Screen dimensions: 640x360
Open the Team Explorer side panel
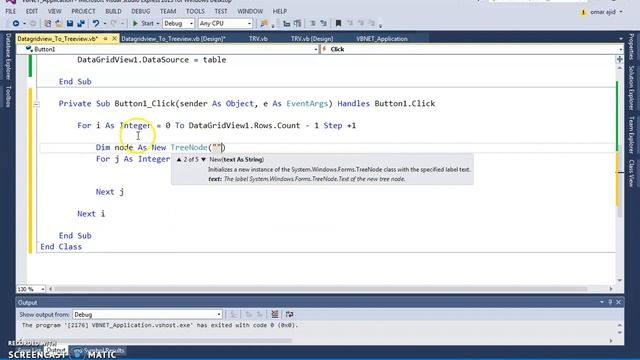[631, 135]
